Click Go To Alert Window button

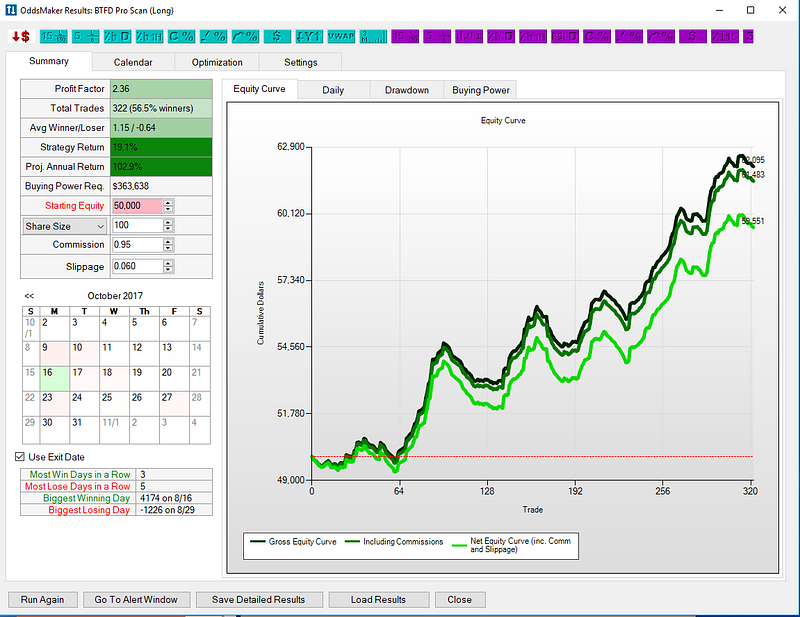(136, 600)
